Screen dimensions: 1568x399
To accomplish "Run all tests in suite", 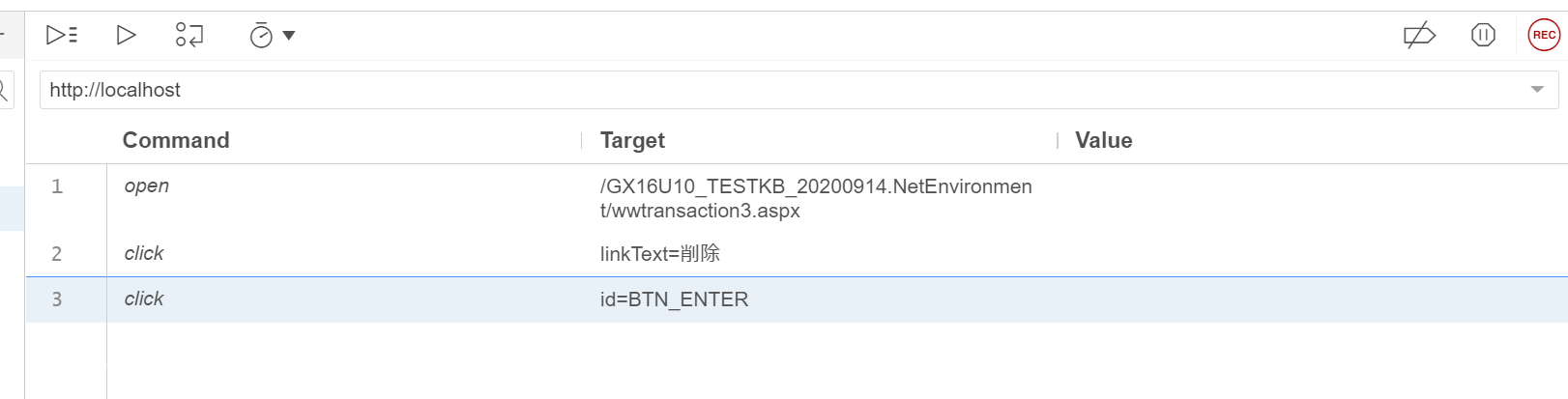I will coord(62,36).
